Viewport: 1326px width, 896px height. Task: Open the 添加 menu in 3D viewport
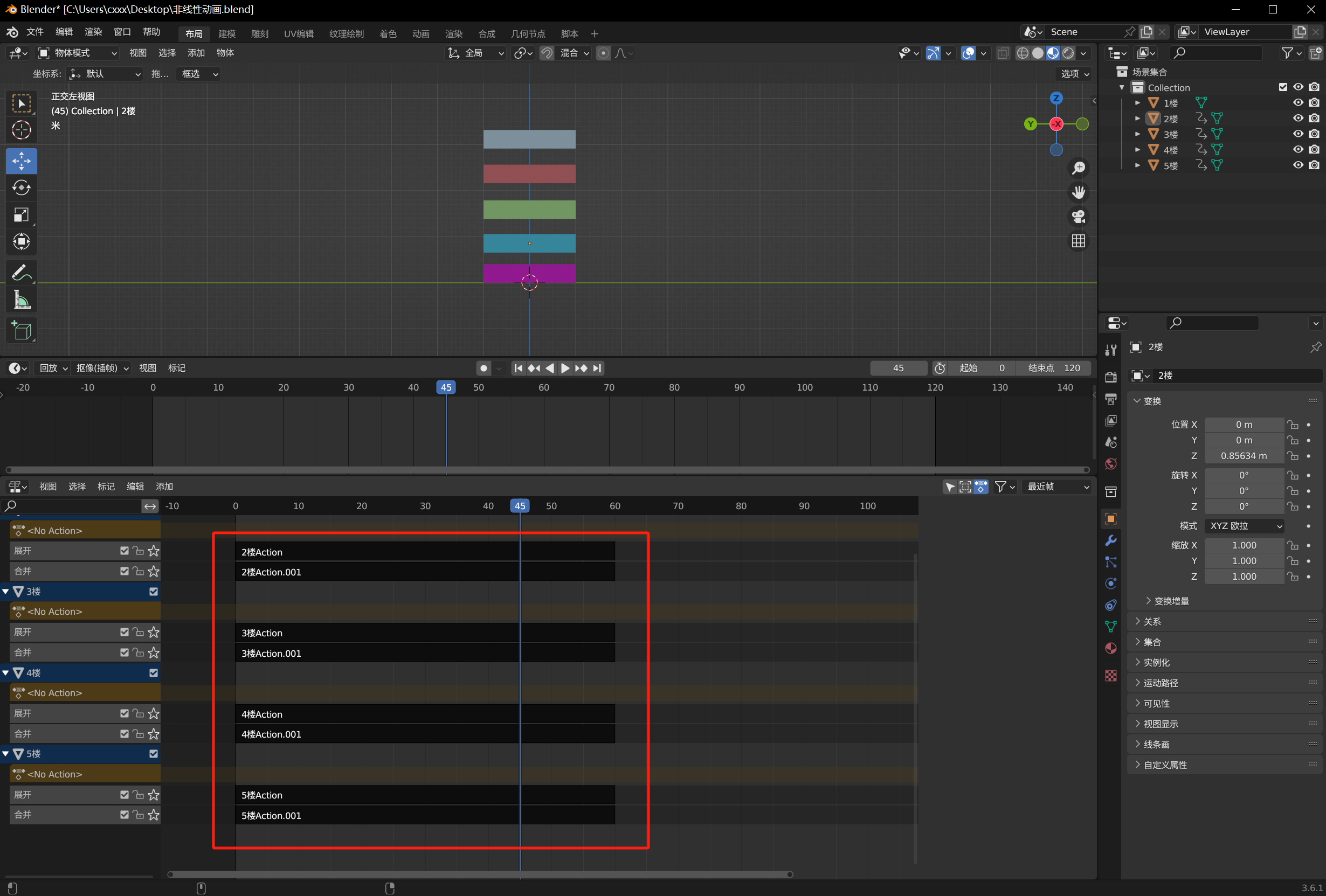tap(196, 53)
